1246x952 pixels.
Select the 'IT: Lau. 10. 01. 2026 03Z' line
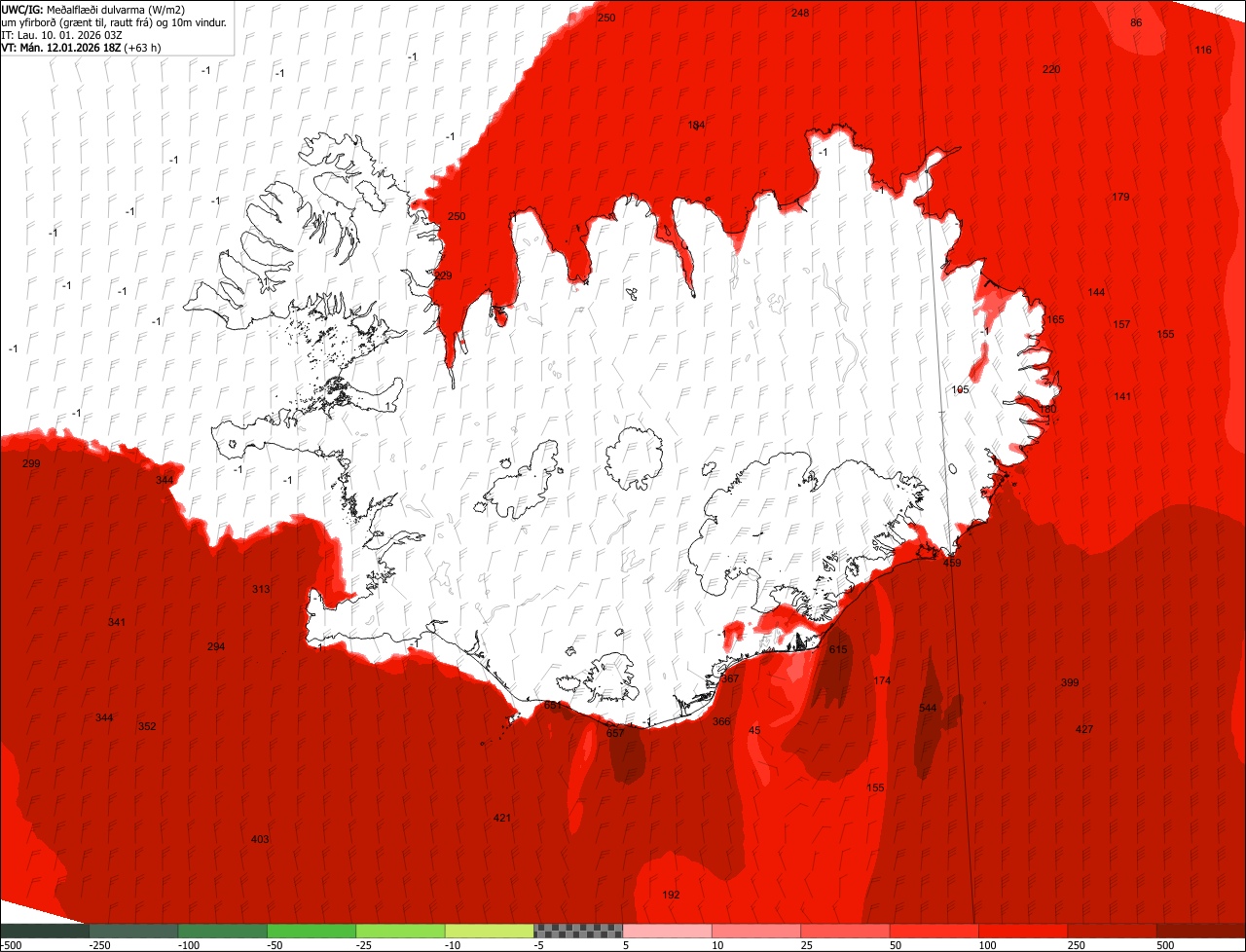62,35
